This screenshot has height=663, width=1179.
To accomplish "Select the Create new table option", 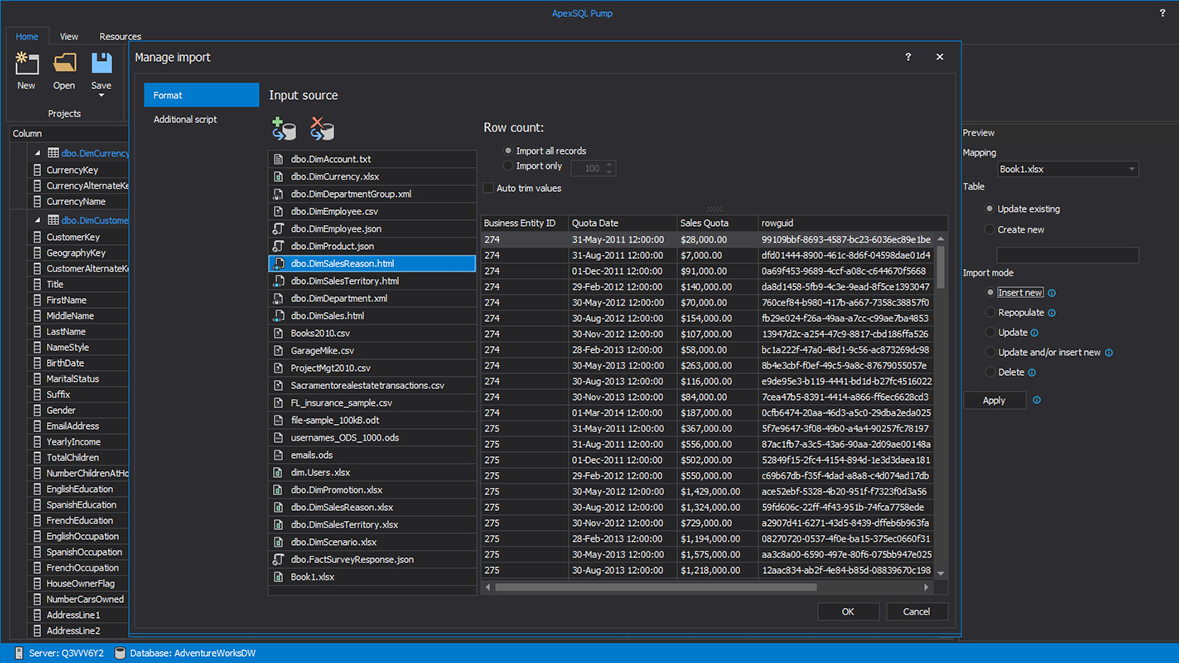I will coord(989,229).
